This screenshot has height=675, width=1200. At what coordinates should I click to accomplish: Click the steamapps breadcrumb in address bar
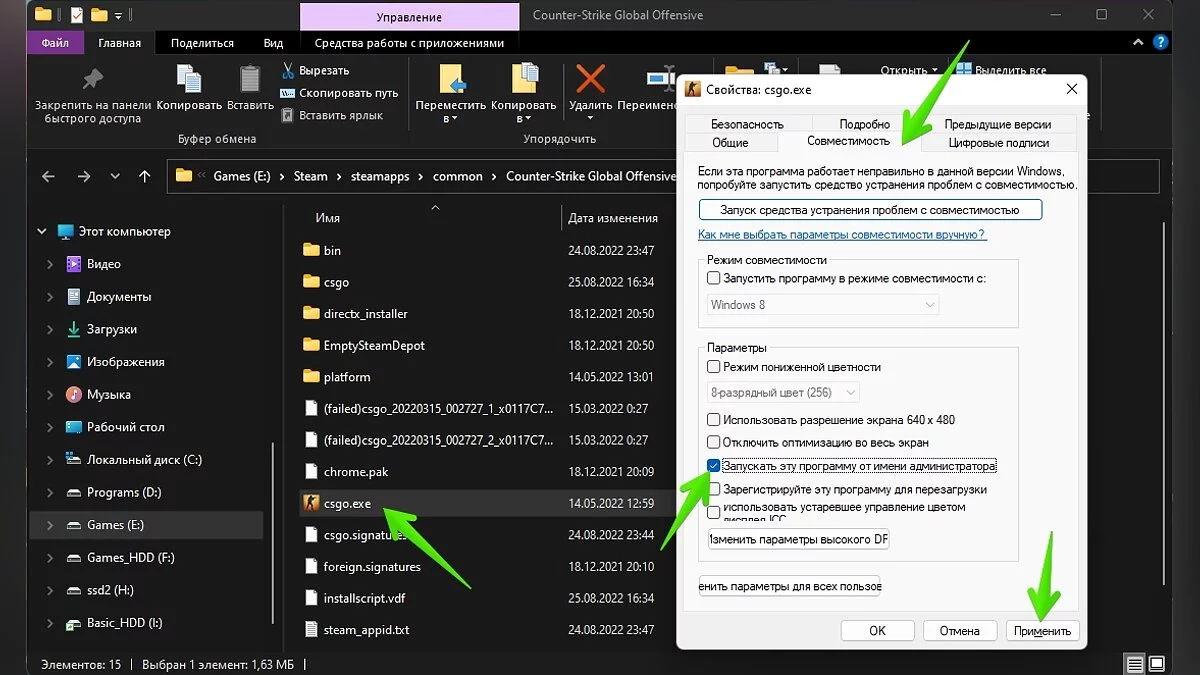coord(380,176)
